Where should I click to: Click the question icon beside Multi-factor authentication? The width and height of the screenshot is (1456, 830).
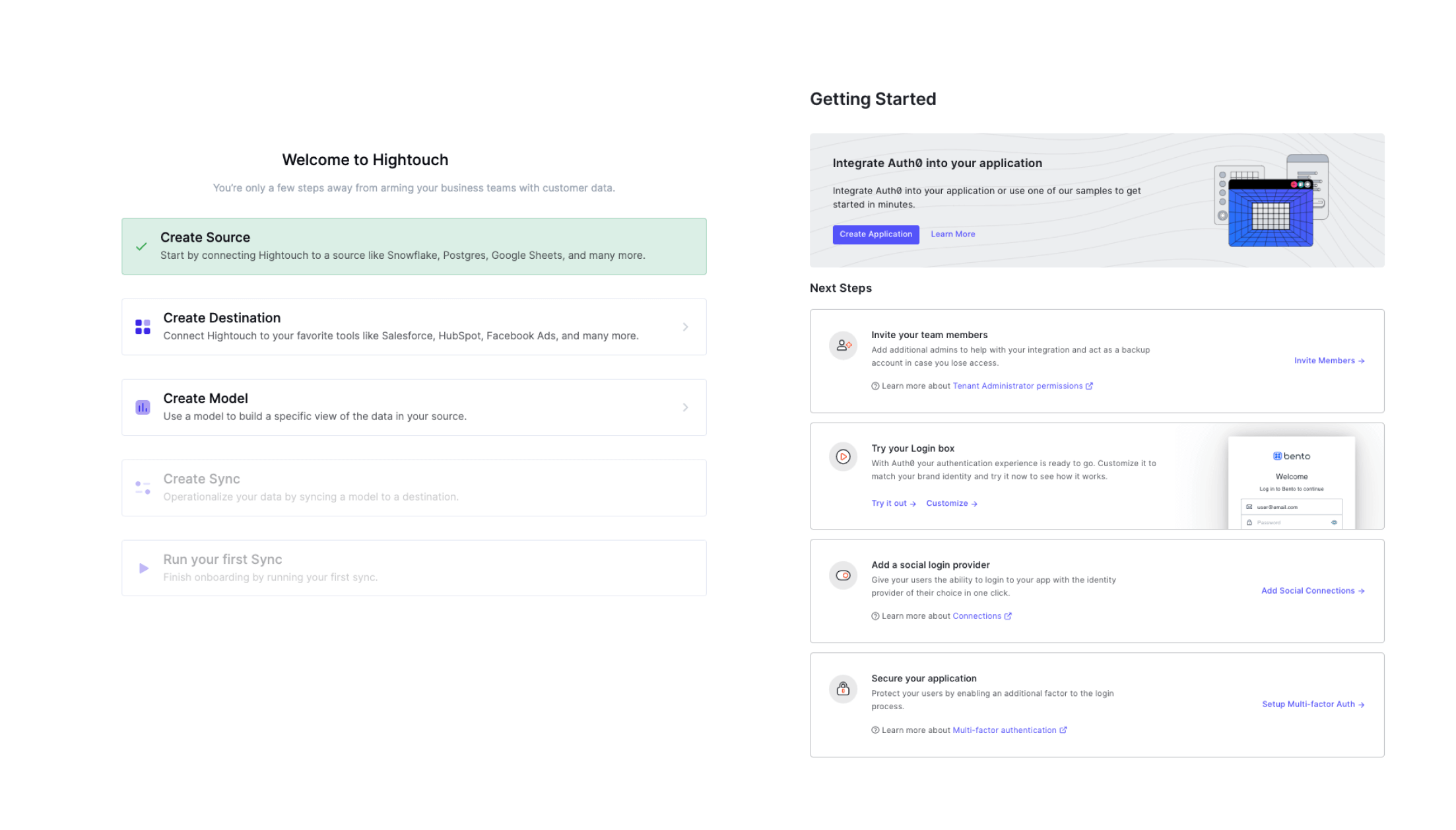coord(875,730)
